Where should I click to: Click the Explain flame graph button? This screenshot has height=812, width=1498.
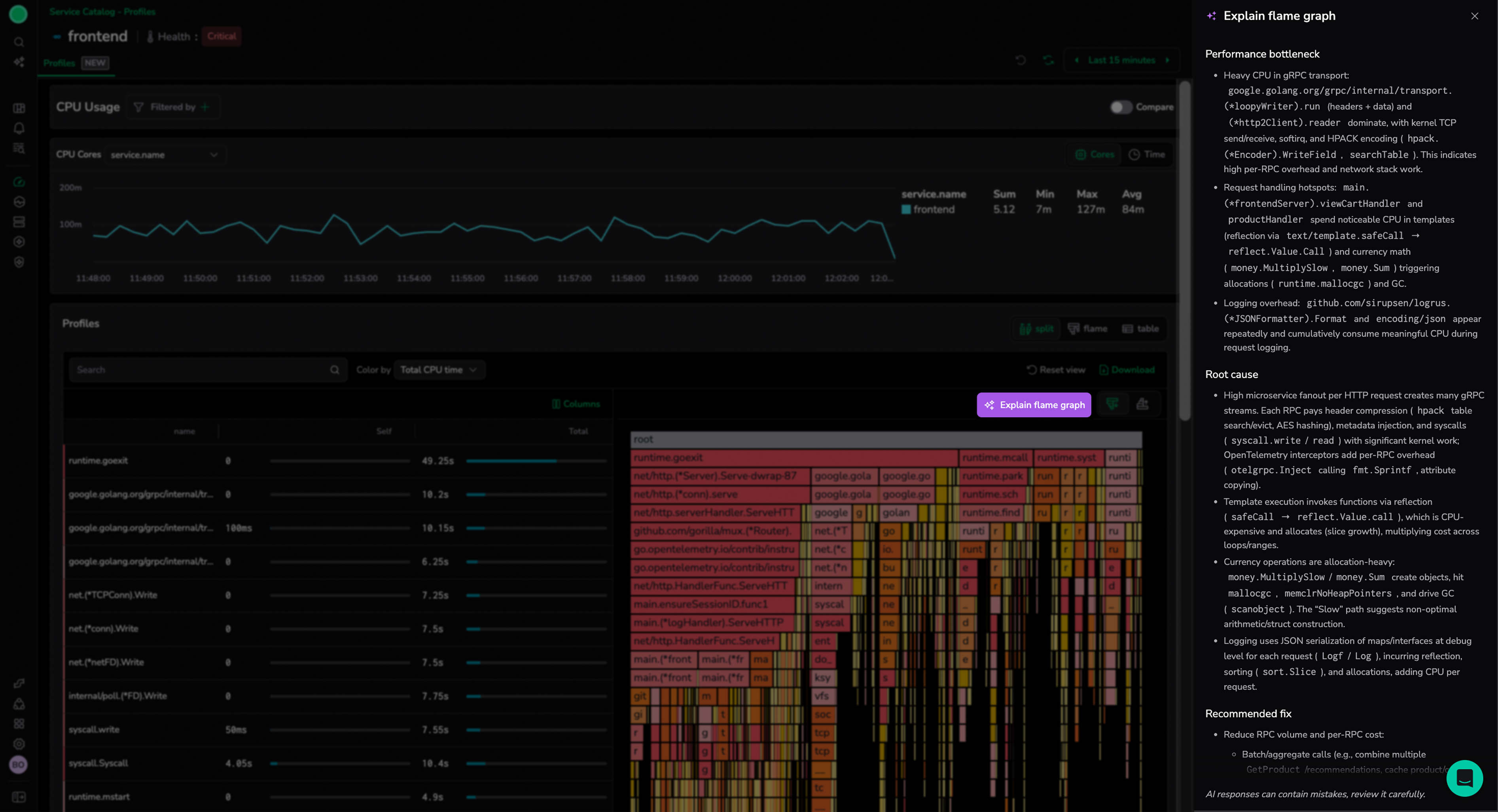click(1033, 405)
